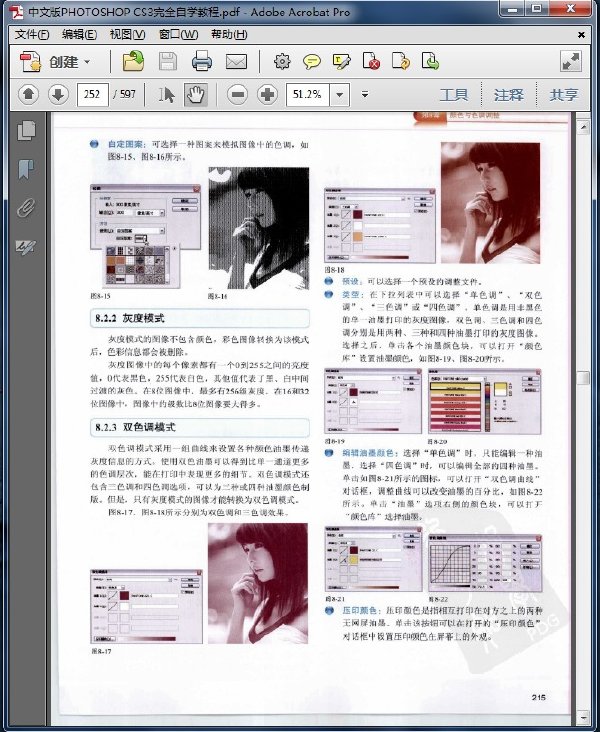Show bookmarks panel icon
600x732 pixels.
tap(27, 169)
